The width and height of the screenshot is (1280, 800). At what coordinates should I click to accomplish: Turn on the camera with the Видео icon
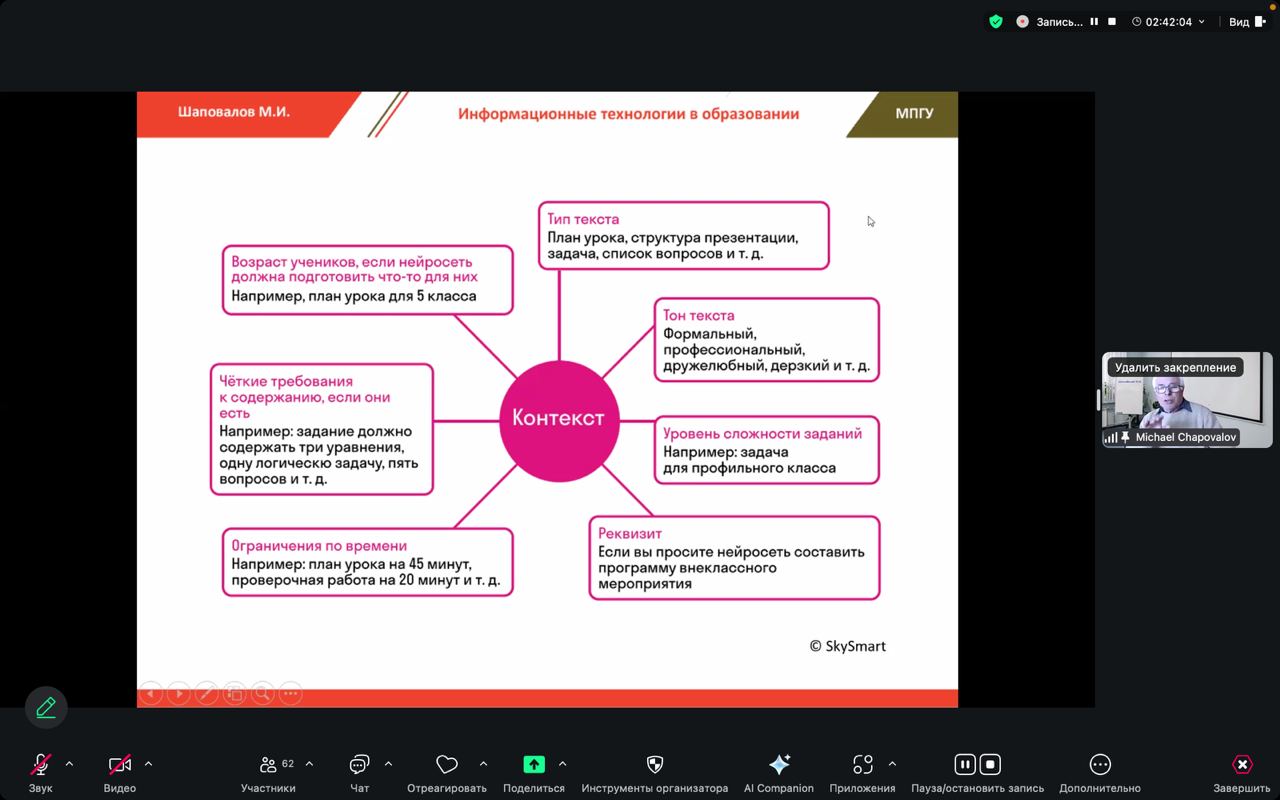(120, 765)
